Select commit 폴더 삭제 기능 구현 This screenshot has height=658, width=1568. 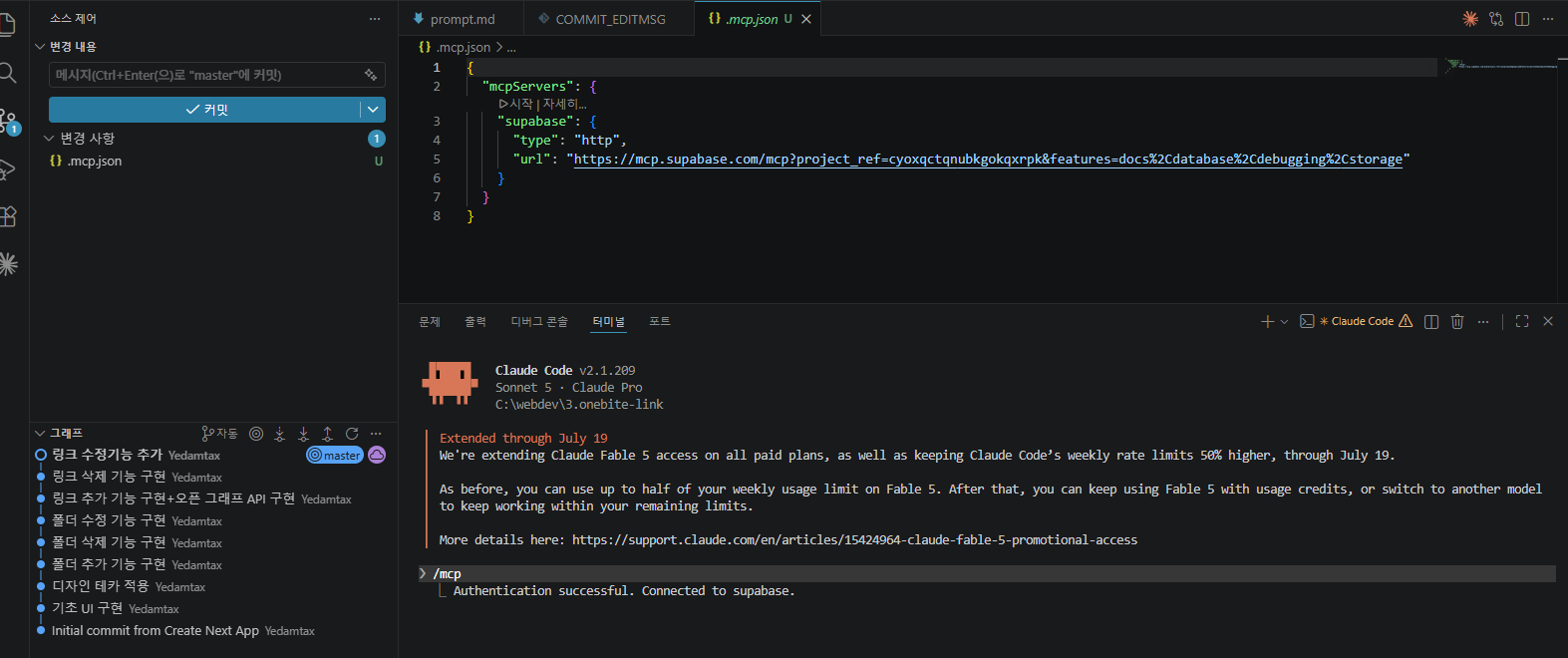click(109, 542)
